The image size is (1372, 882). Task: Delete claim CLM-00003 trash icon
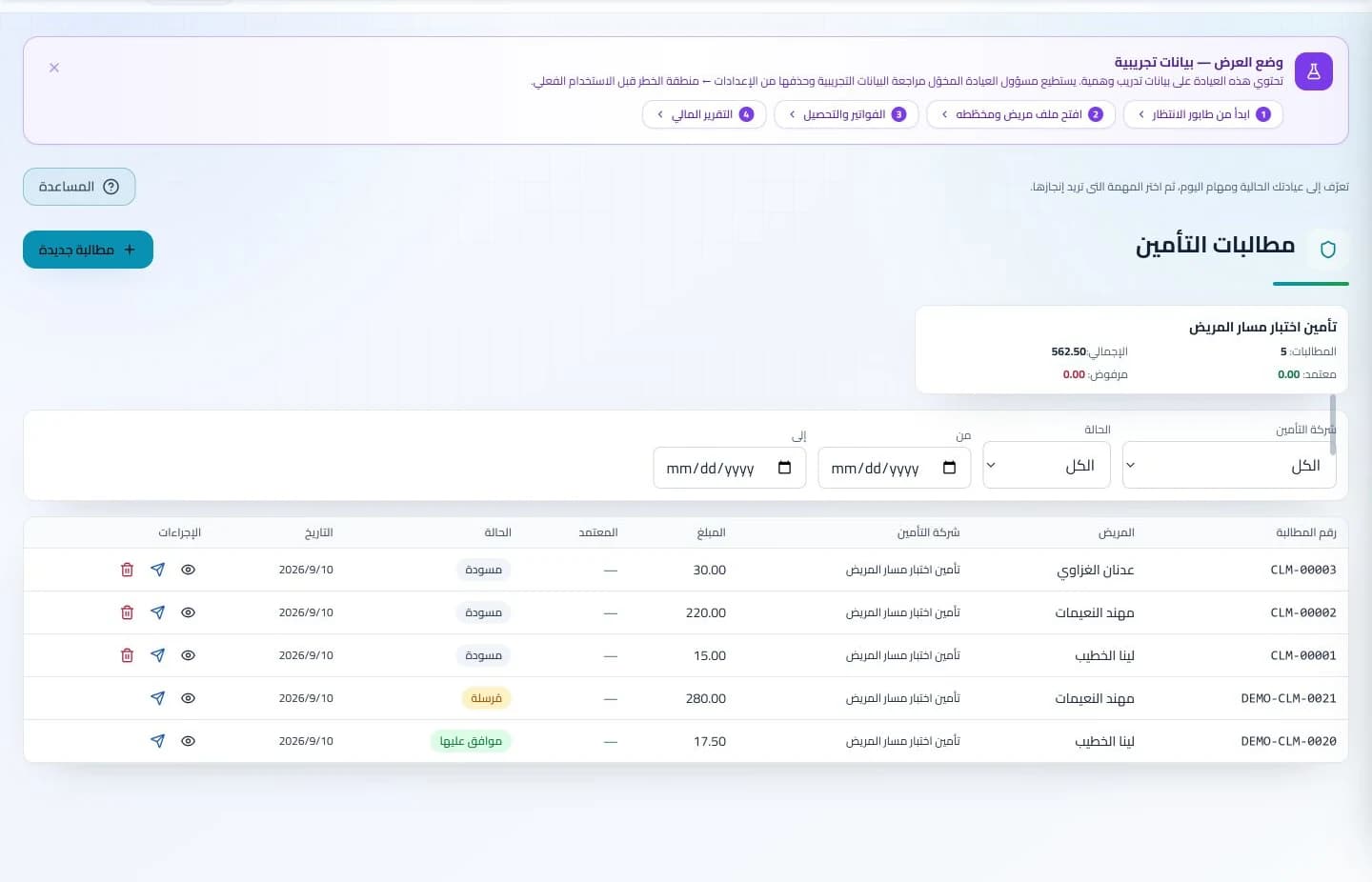click(x=128, y=570)
